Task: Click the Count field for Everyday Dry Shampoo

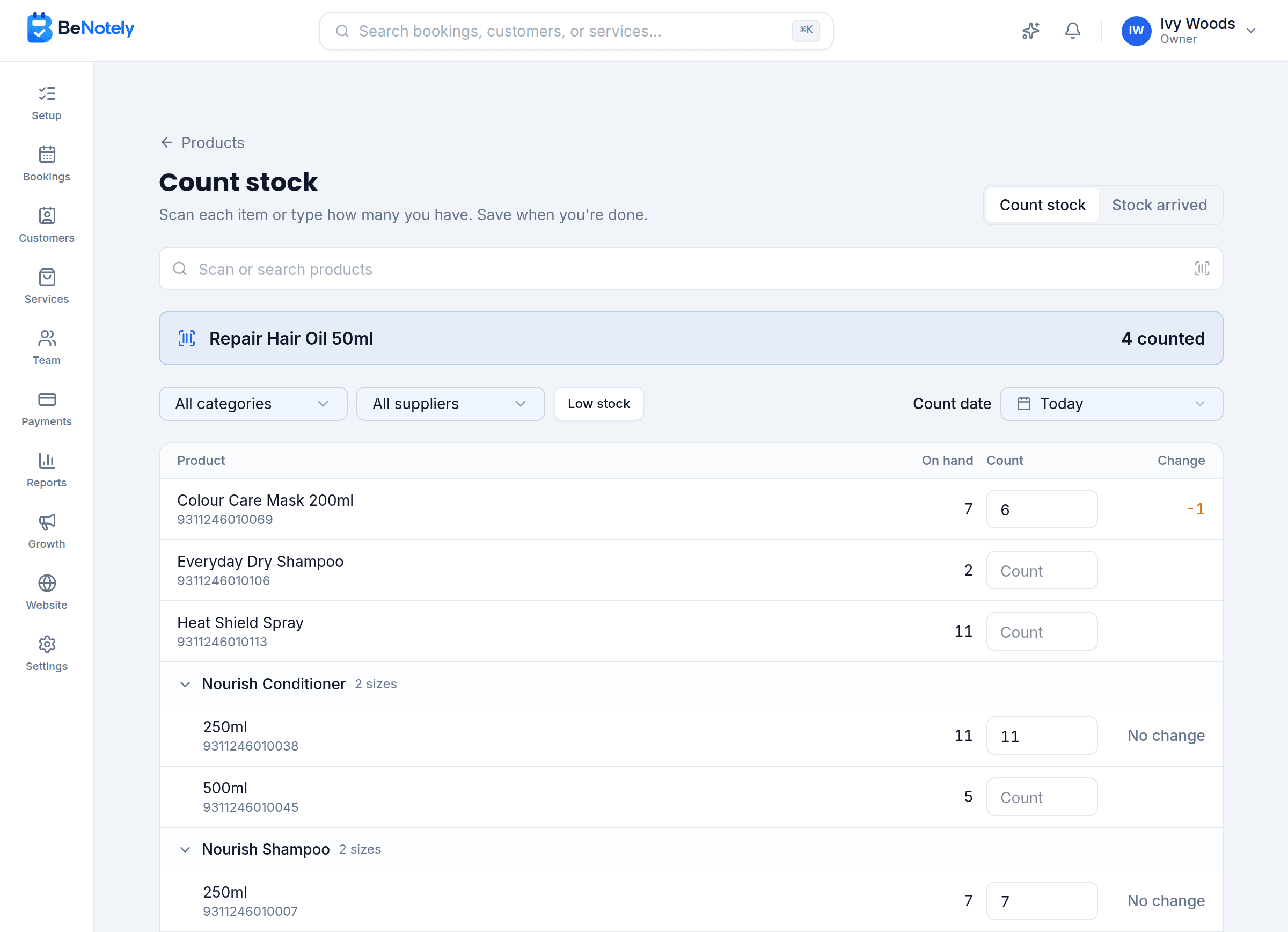Action: click(1042, 571)
